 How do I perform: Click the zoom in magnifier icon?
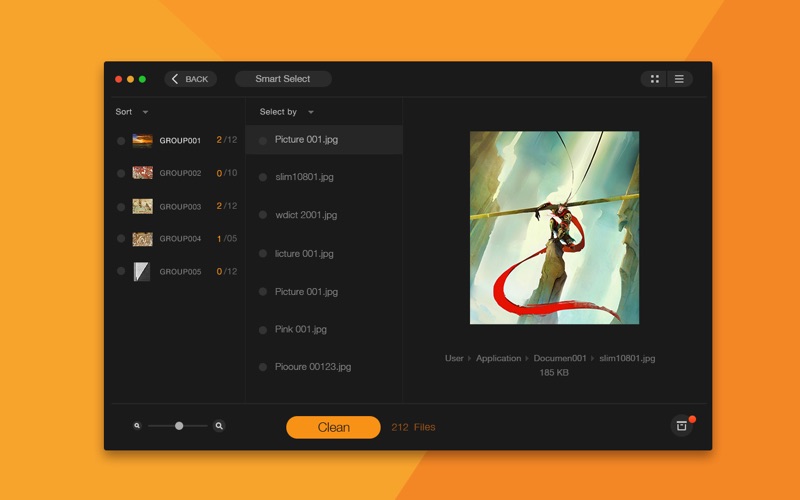[219, 426]
